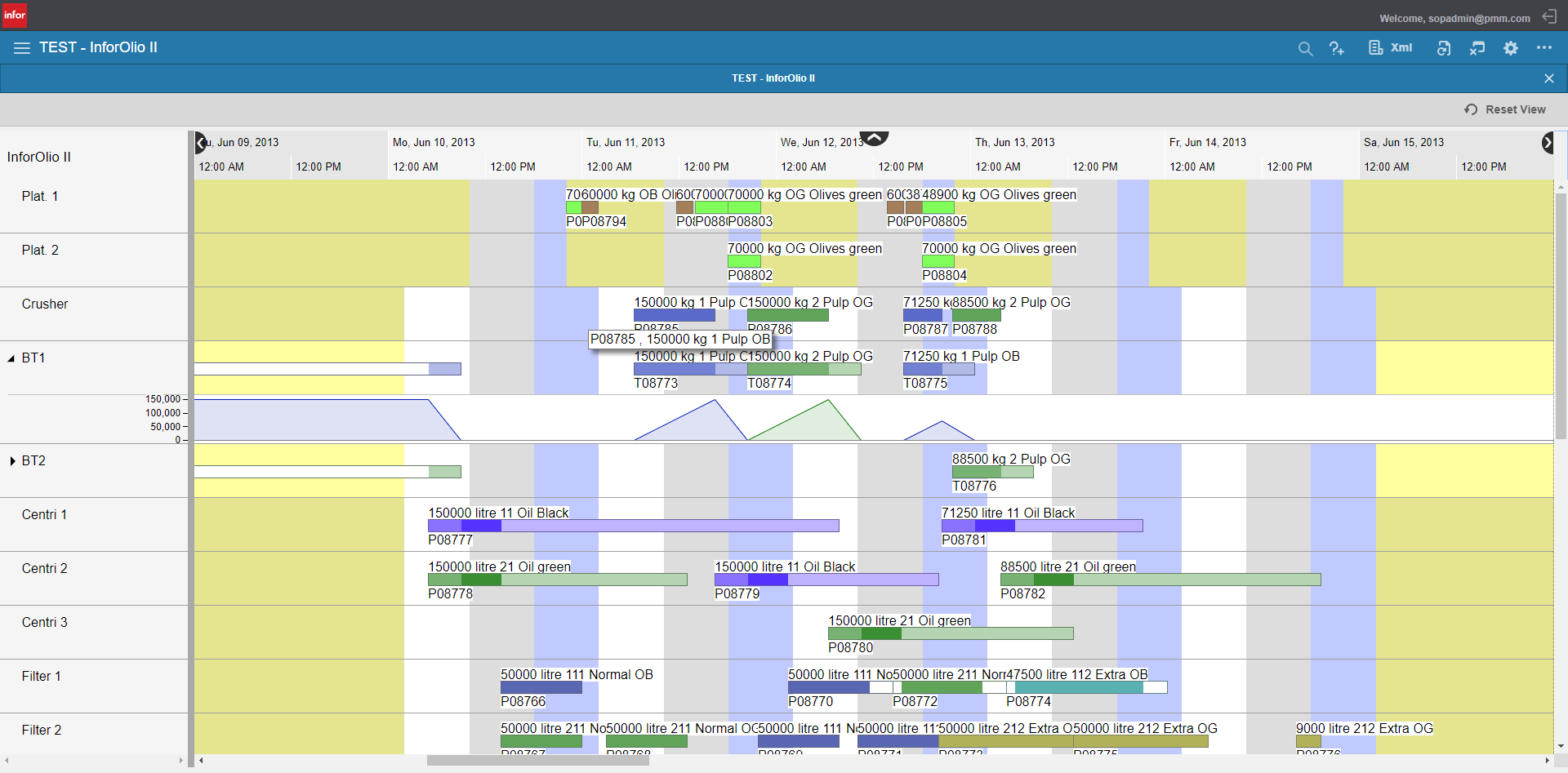Select the detach window icon
Image resolution: width=1568 pixels, height=773 pixels.
click(x=1477, y=48)
